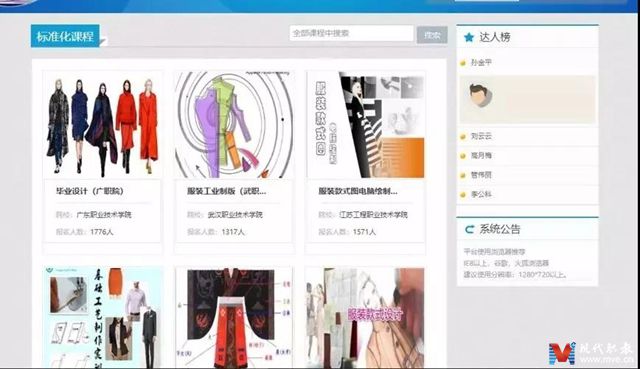Click the gold coin icon beside 管伟丽

pos(463,176)
